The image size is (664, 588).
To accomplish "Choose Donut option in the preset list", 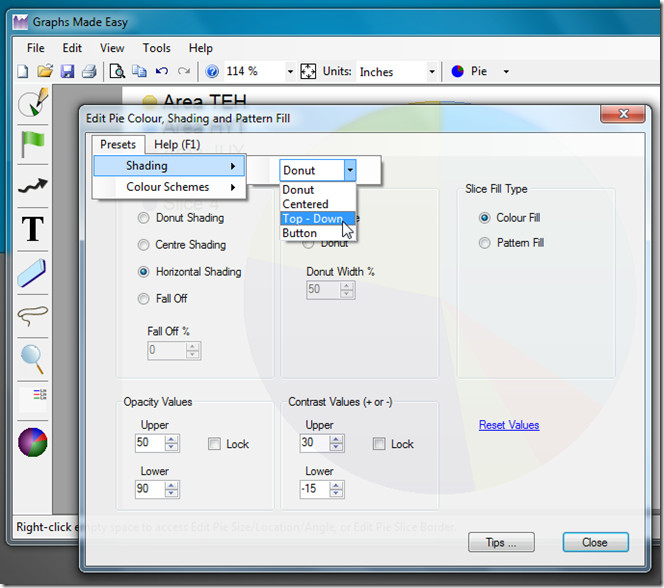I will tap(317, 190).
